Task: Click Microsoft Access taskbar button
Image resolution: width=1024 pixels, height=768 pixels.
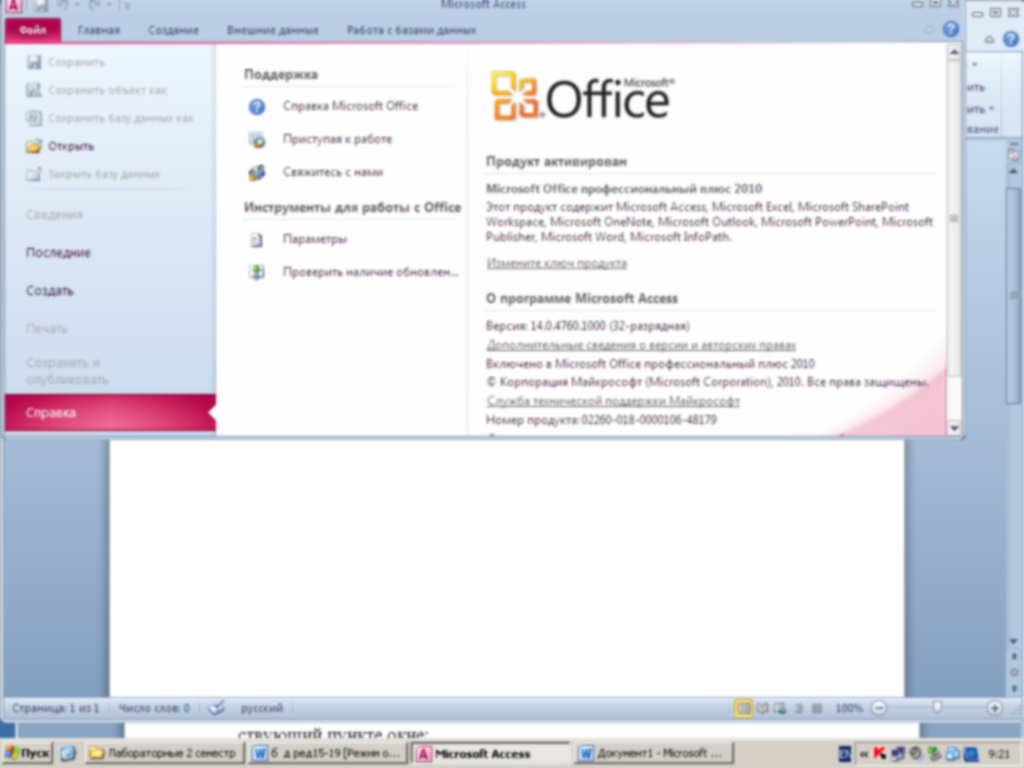Action: (x=490, y=754)
